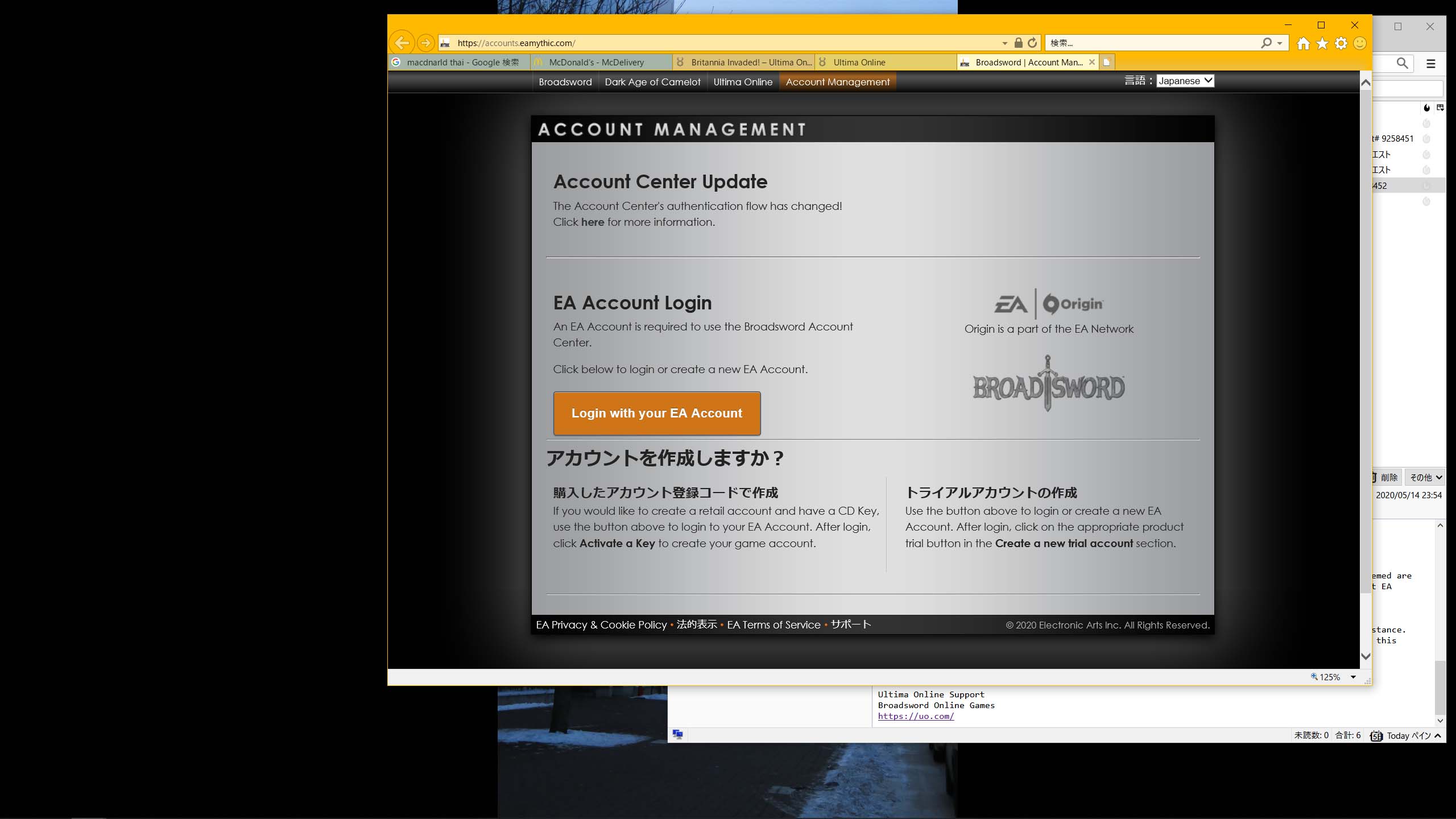Open the Japanese language dropdown
Screen dimensions: 1456x819
pyautogui.click(x=1185, y=81)
